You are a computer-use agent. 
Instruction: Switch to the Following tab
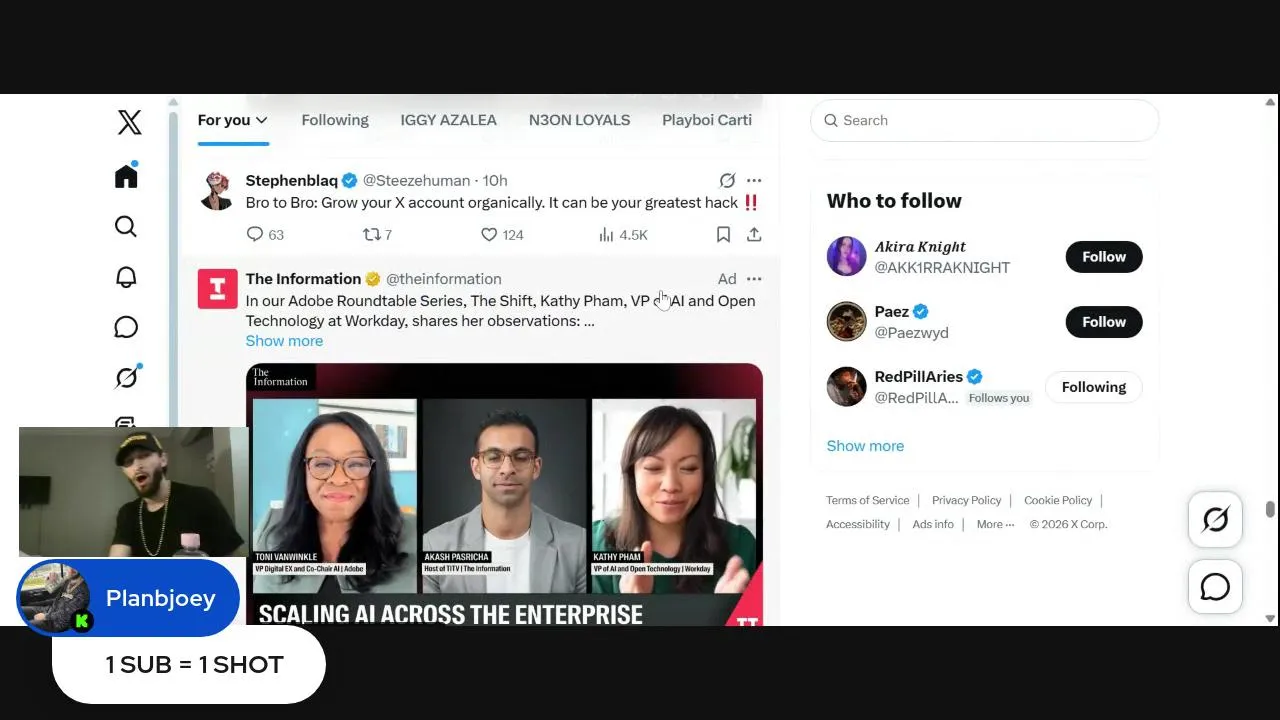[x=335, y=120]
